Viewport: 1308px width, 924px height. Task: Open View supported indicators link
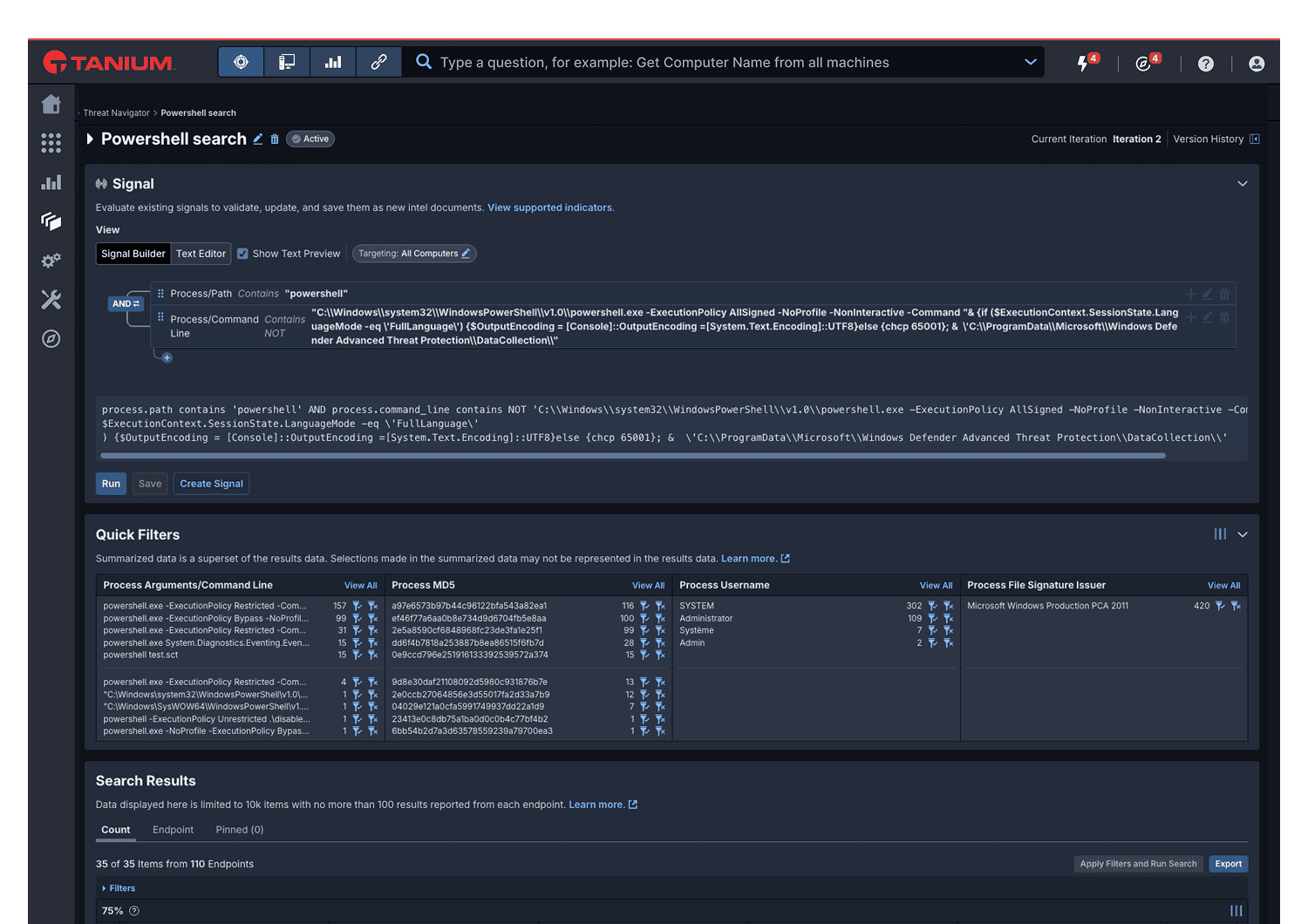[x=550, y=207]
